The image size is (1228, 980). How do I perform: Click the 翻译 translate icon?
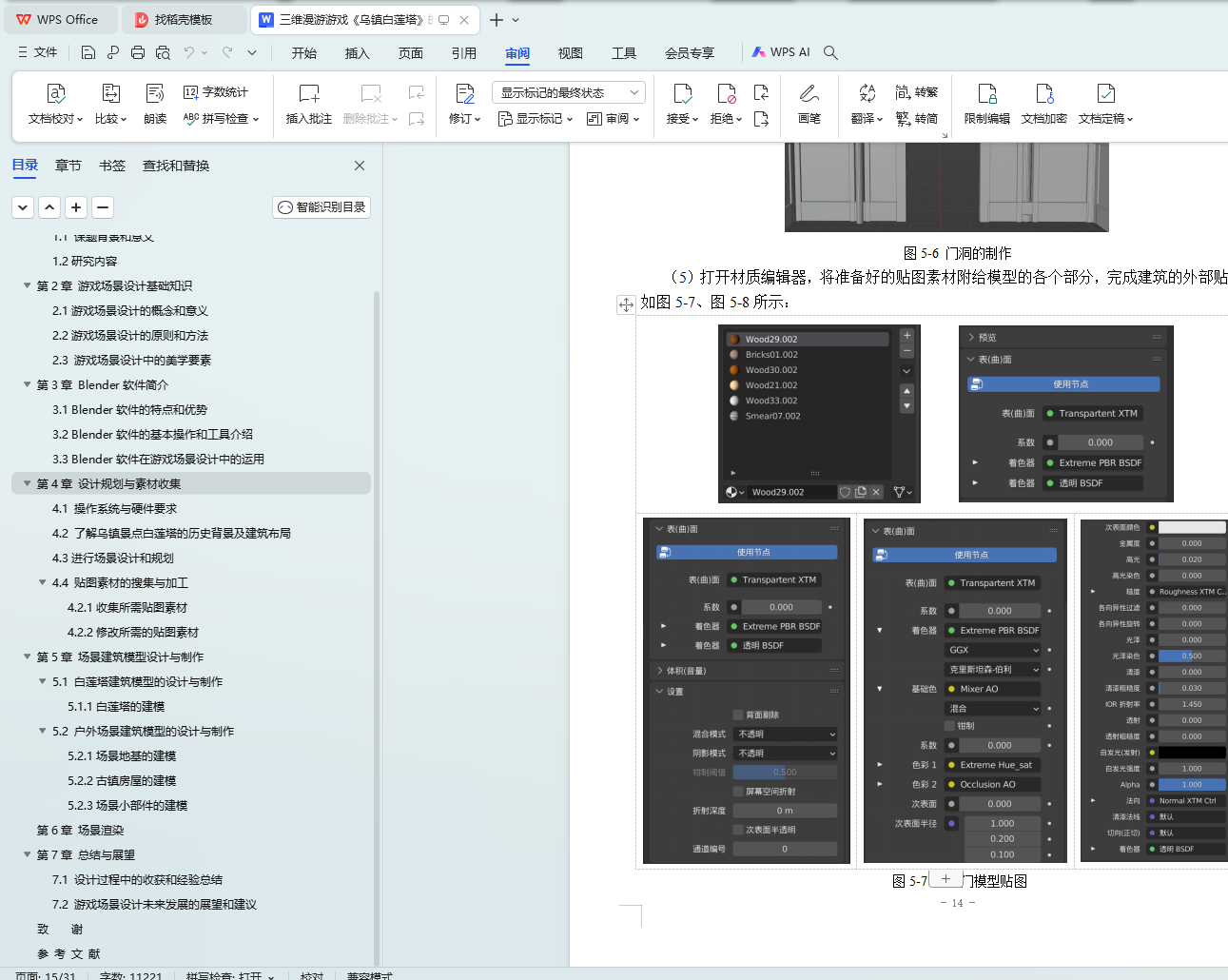pyautogui.click(x=867, y=94)
